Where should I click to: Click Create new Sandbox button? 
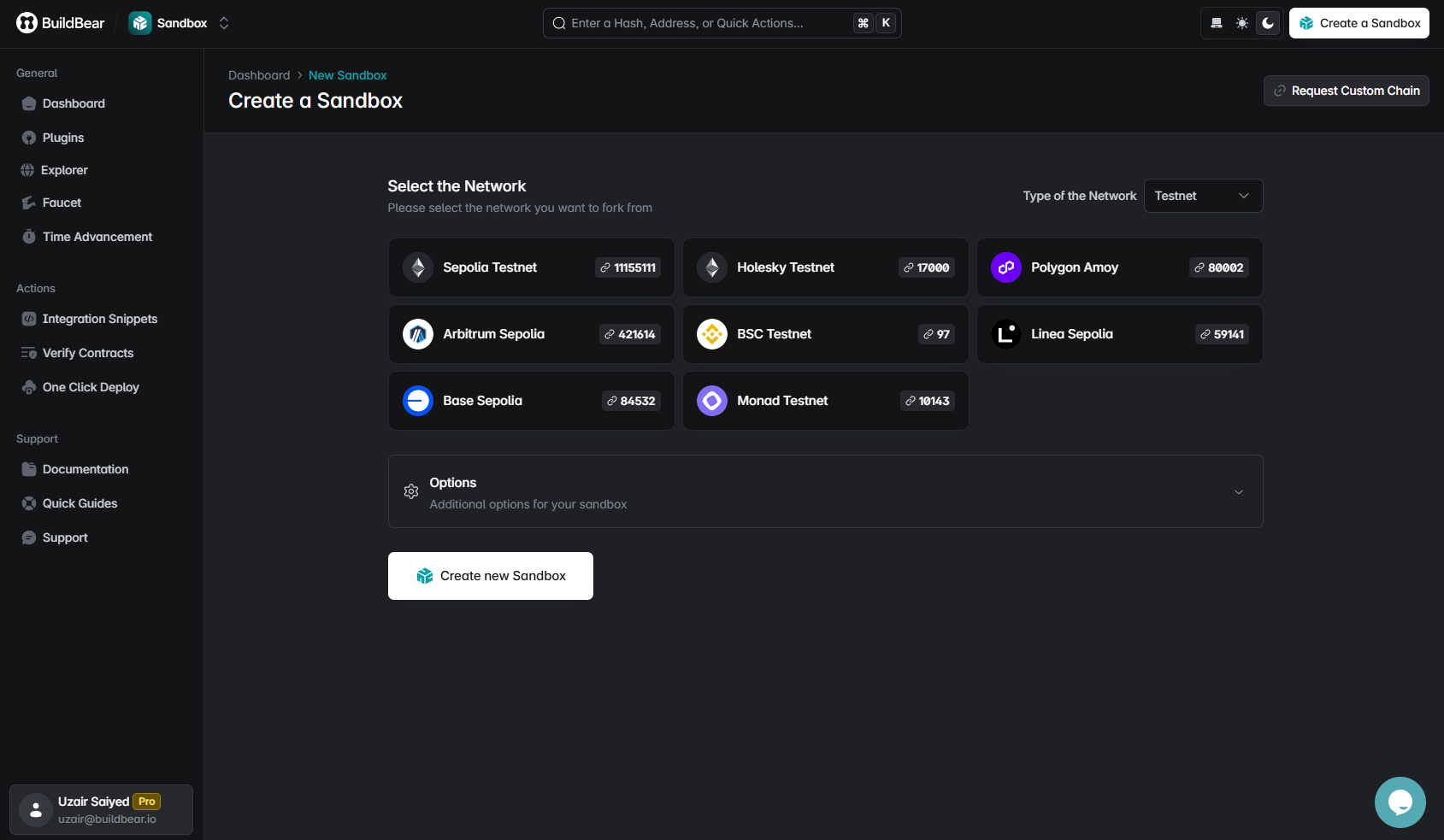pos(490,576)
